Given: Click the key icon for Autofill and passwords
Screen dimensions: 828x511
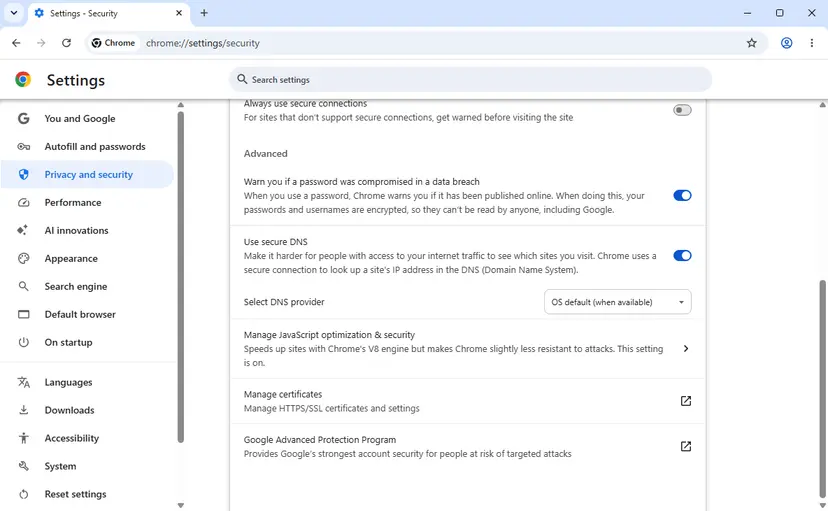Looking at the screenshot, I should pos(23,146).
